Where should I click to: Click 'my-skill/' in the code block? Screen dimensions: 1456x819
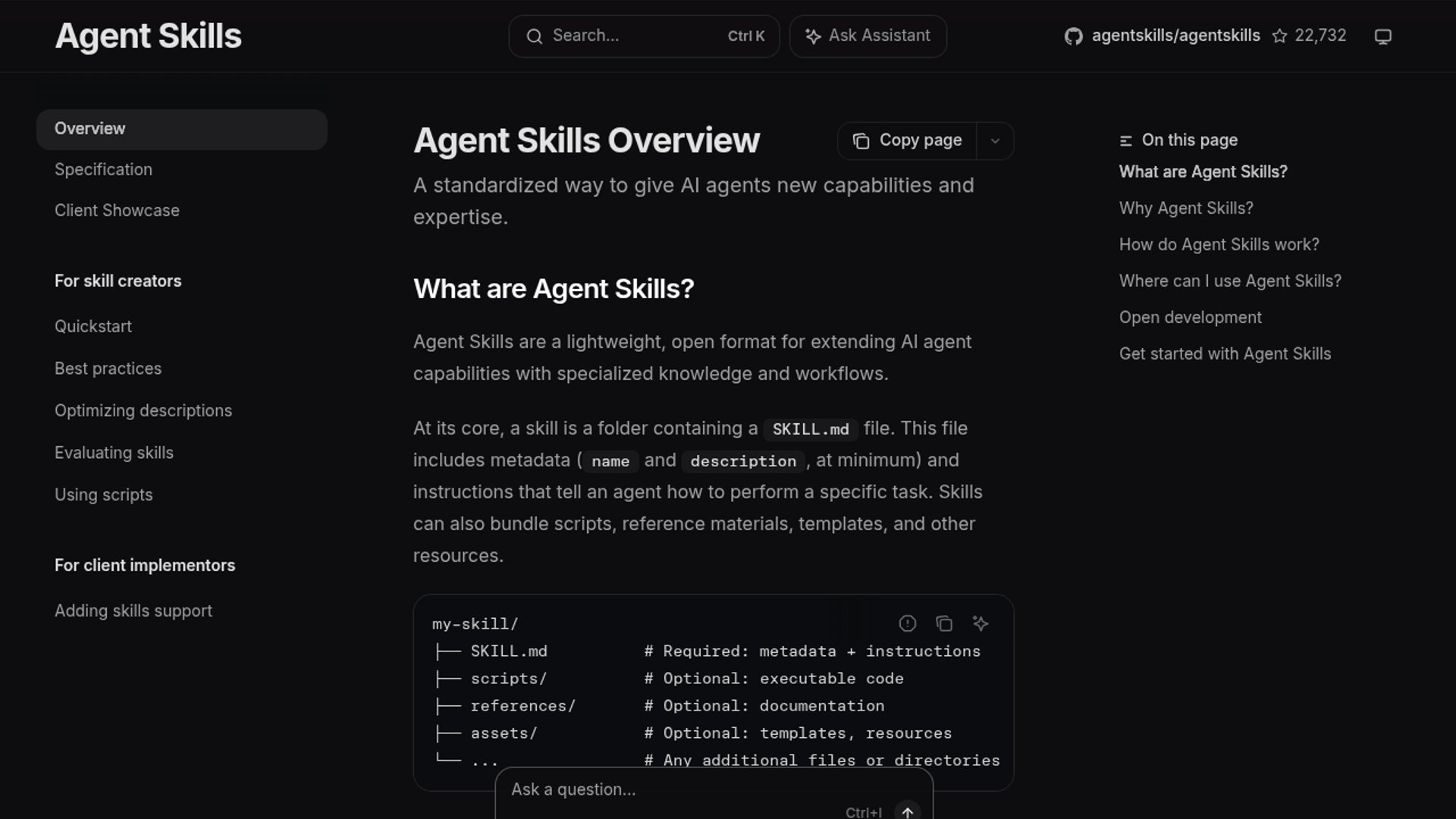point(475,624)
